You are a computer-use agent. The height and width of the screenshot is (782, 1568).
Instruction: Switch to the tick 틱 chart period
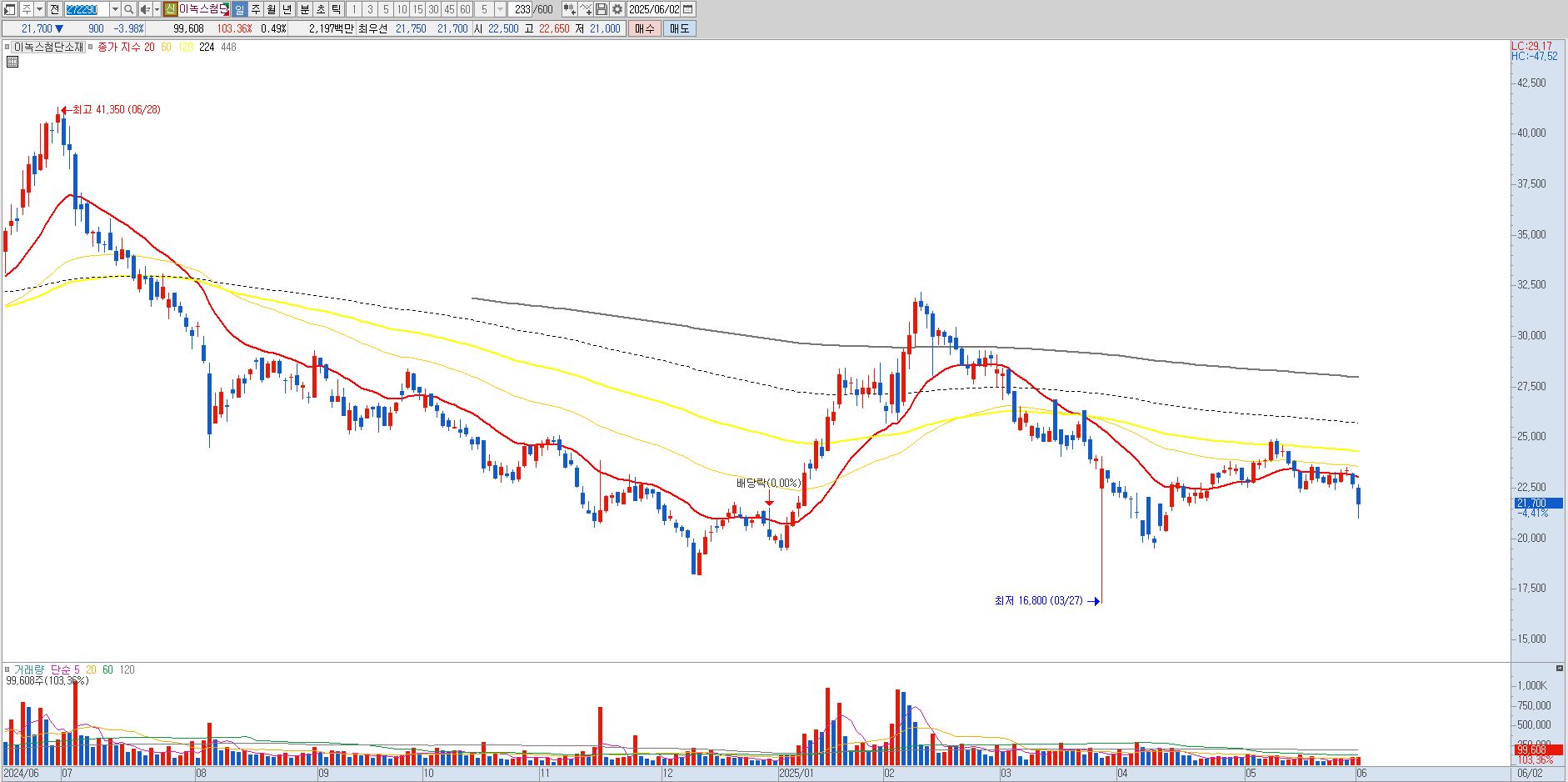pyautogui.click(x=336, y=9)
